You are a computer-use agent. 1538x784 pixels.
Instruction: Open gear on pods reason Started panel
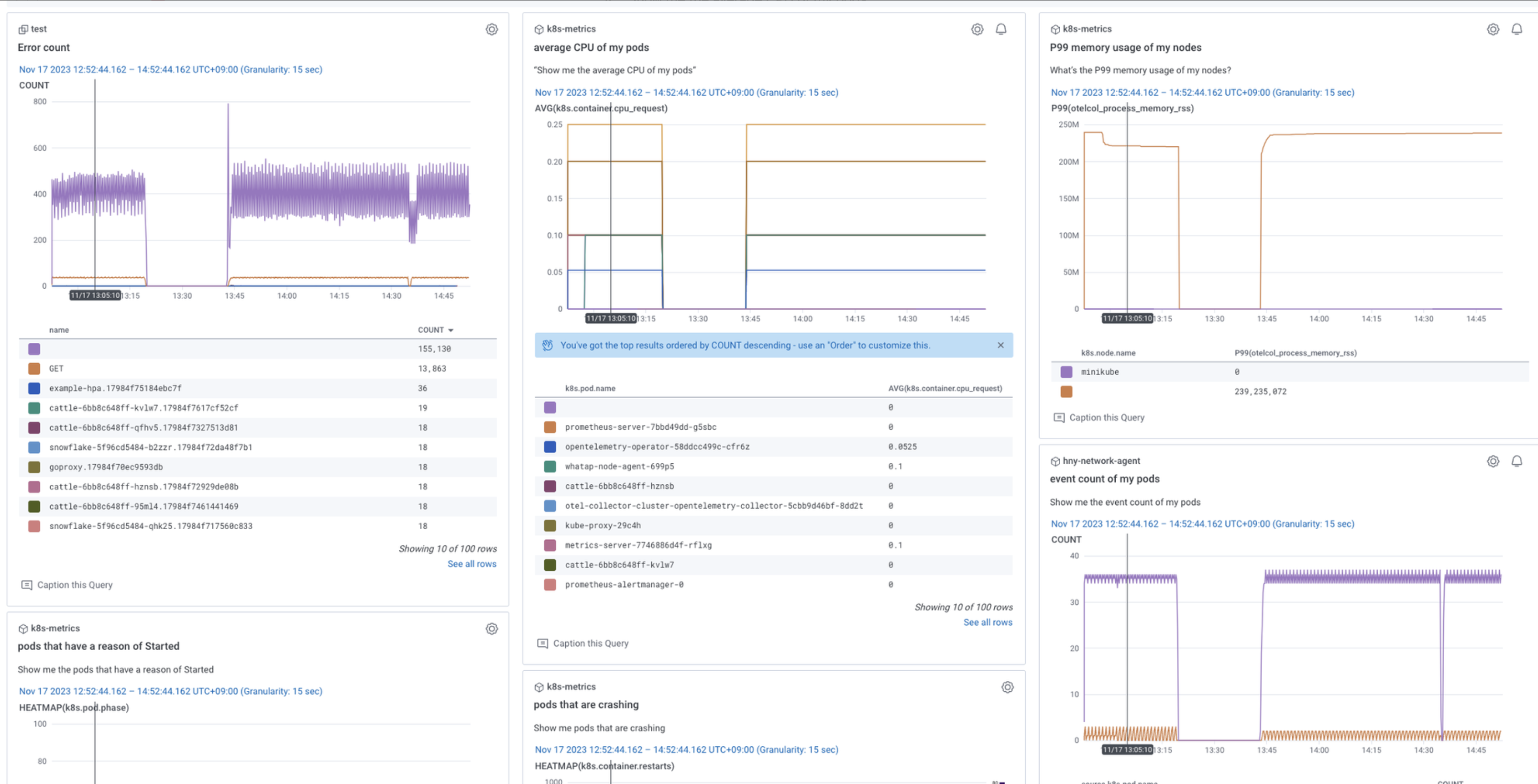click(491, 628)
